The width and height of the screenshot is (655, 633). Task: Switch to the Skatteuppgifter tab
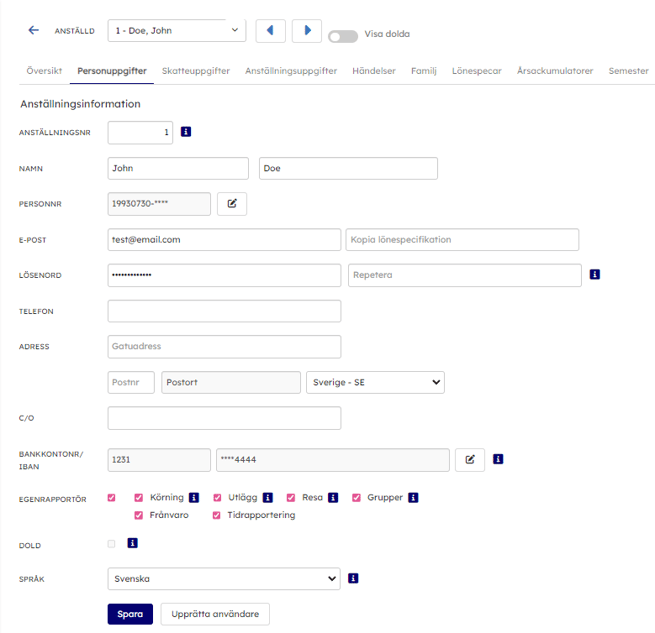196,71
